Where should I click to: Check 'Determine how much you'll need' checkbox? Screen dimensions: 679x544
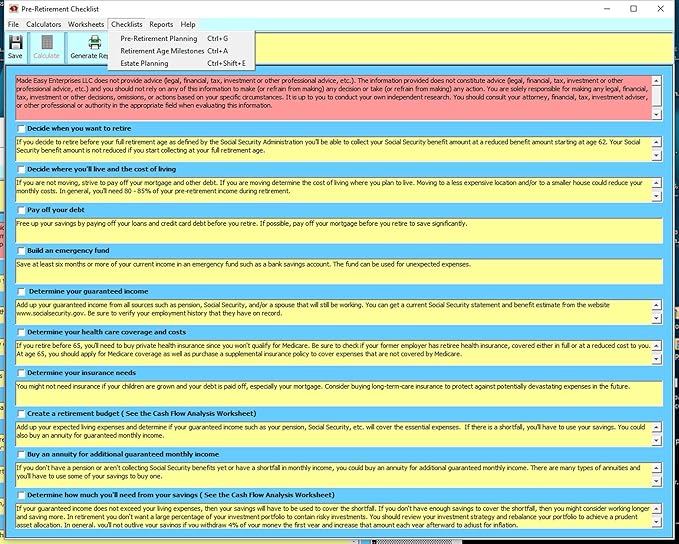click(x=21, y=495)
